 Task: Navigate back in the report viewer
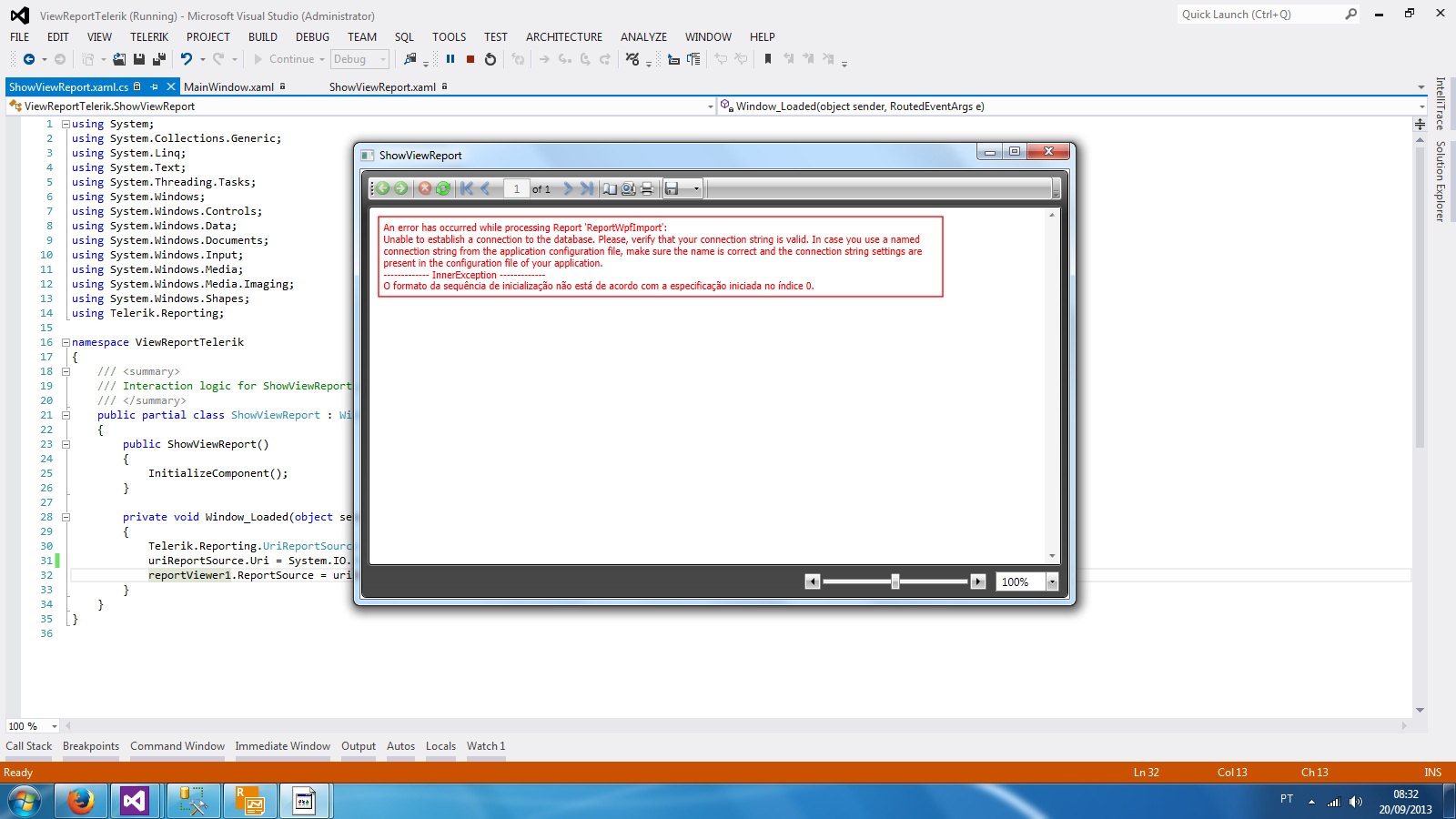coord(382,188)
